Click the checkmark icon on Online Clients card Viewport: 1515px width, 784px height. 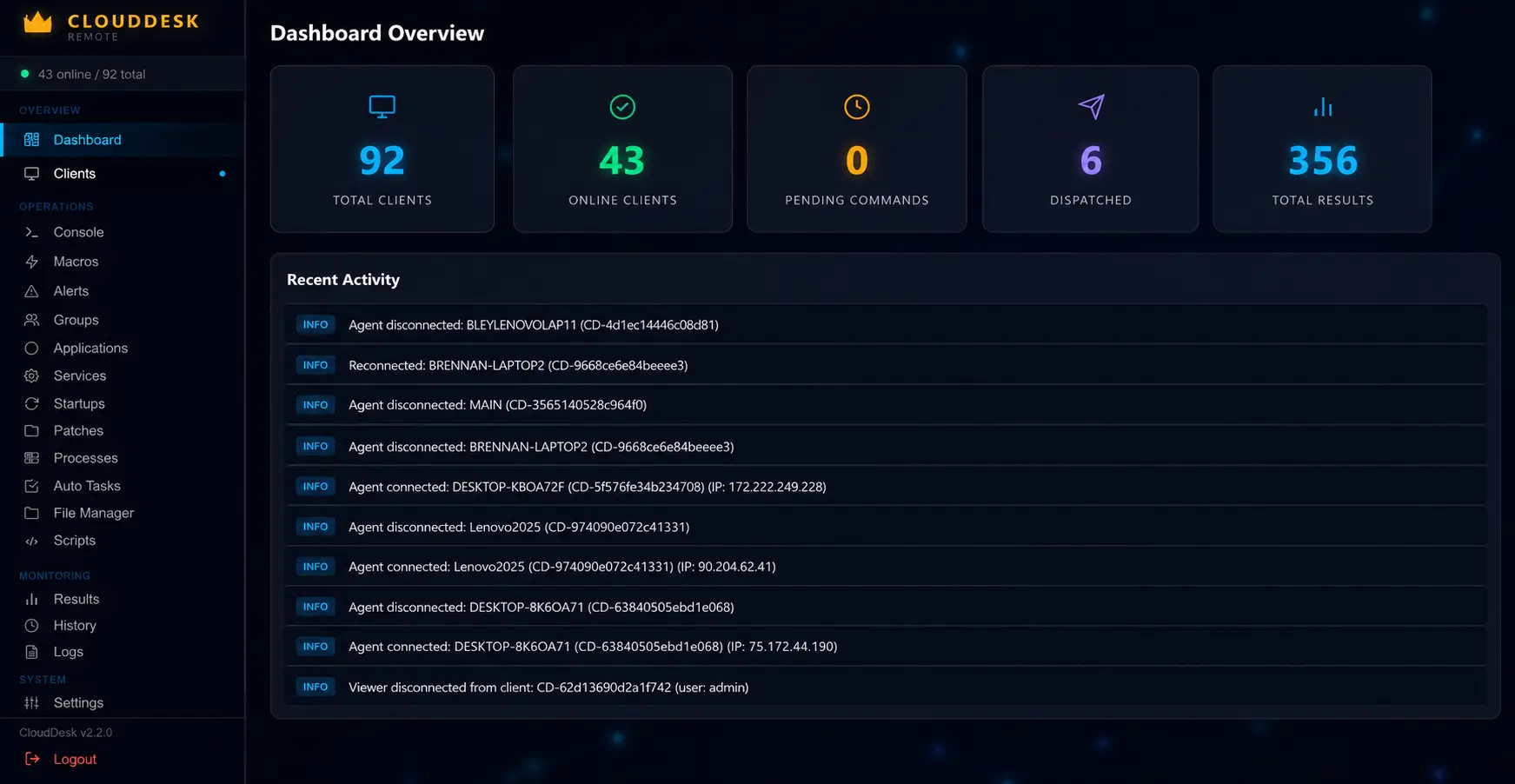(622, 107)
